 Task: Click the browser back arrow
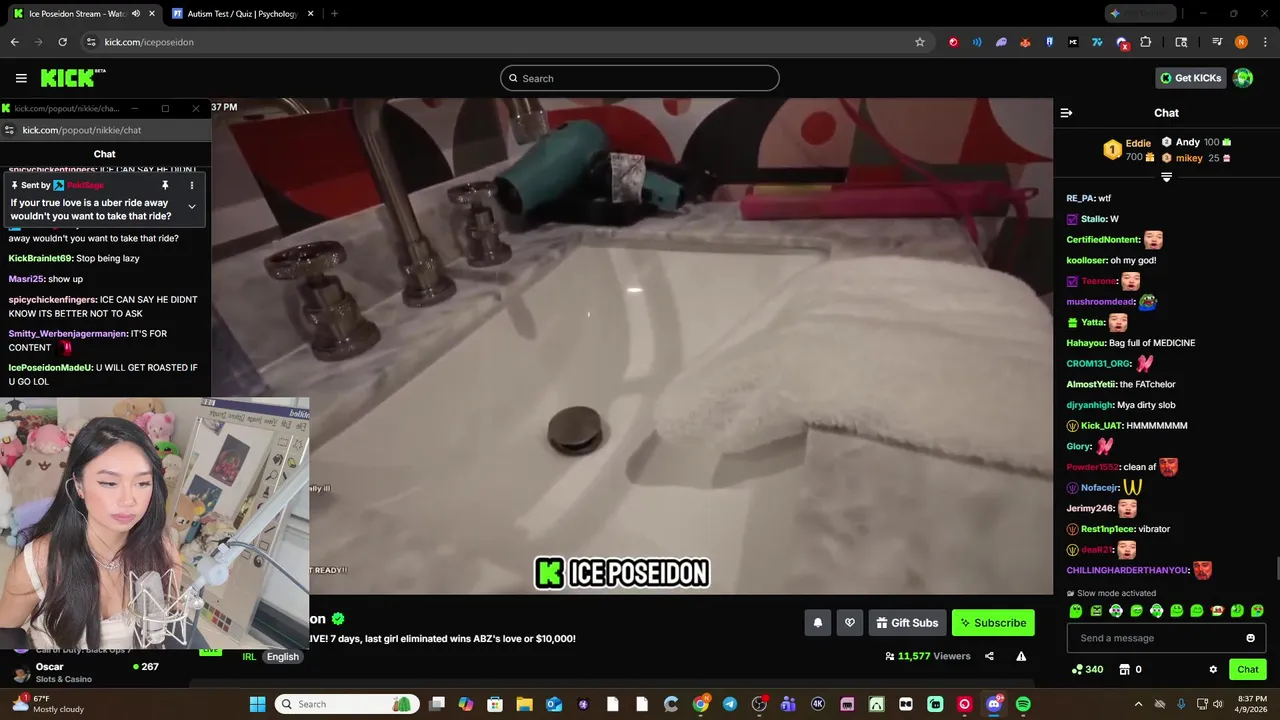(x=14, y=42)
